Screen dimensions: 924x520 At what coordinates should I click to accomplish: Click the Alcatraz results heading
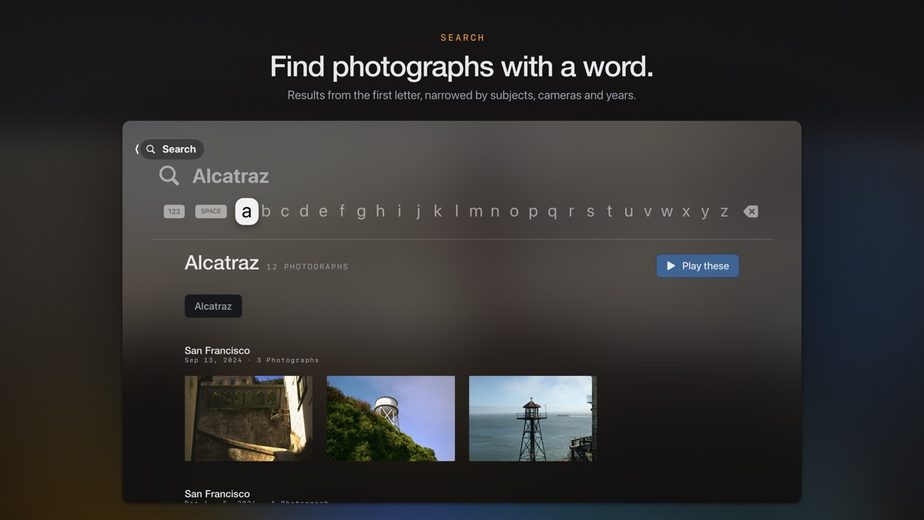[x=222, y=262]
